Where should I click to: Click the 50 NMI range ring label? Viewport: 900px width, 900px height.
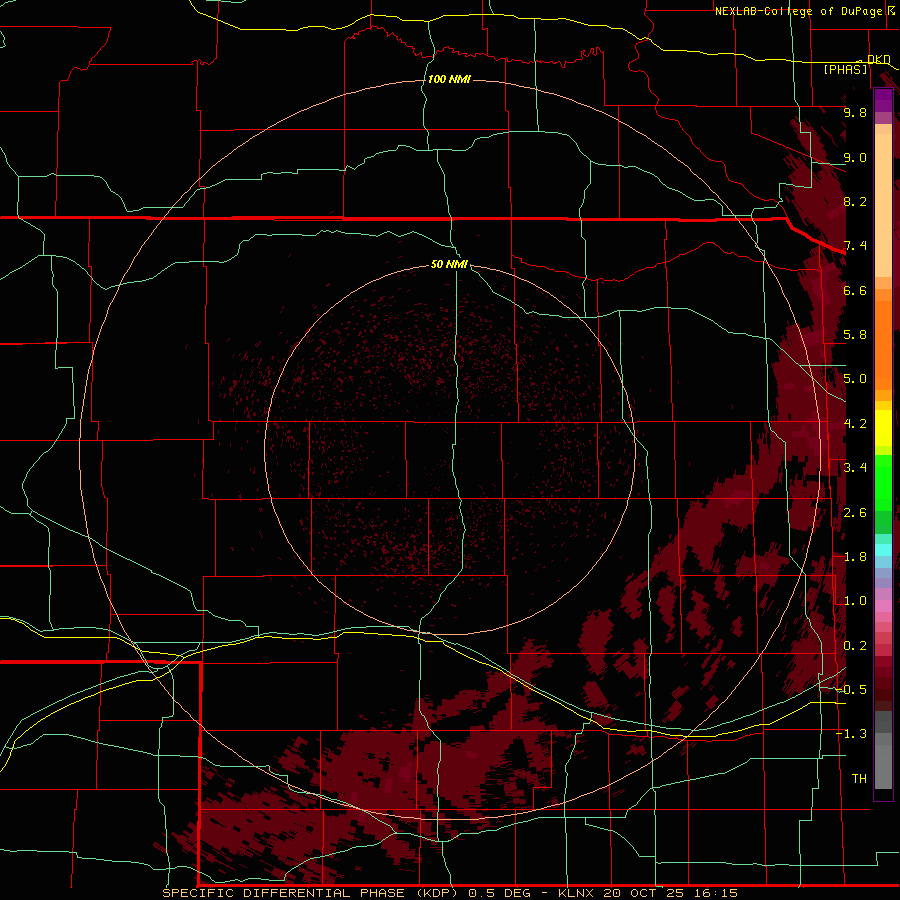pos(449,264)
